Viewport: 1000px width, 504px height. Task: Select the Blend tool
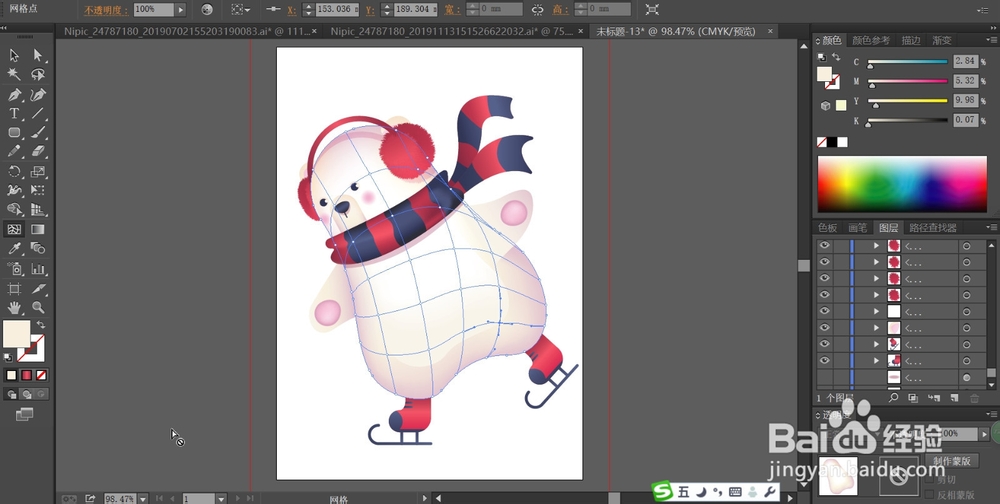tap(38, 248)
